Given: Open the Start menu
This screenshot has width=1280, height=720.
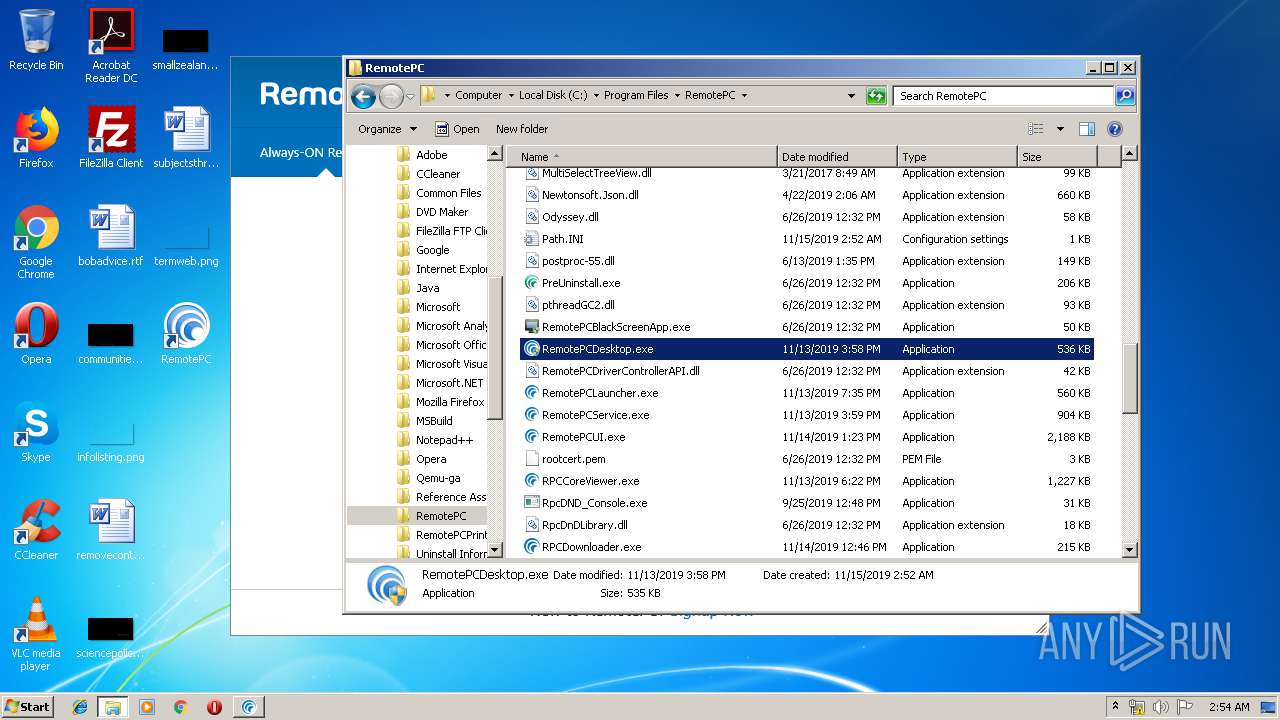Looking at the screenshot, I should point(27,706).
